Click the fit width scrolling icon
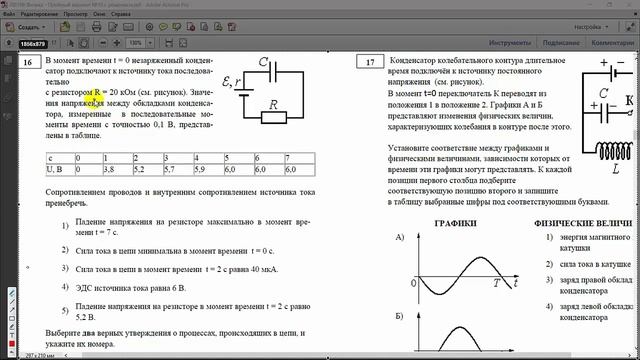Screen dimensions: 640x360 [x=169, y=43]
